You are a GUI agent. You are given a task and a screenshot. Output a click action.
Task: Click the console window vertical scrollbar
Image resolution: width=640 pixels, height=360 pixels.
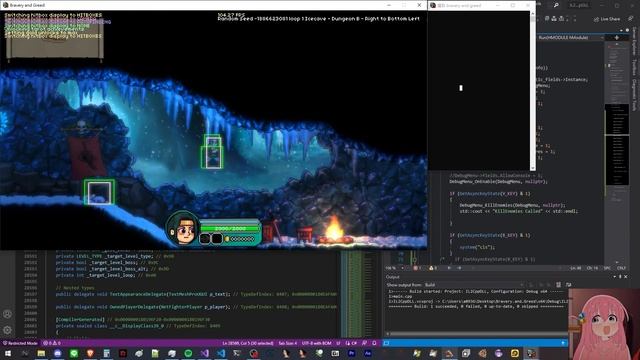pos(532,91)
